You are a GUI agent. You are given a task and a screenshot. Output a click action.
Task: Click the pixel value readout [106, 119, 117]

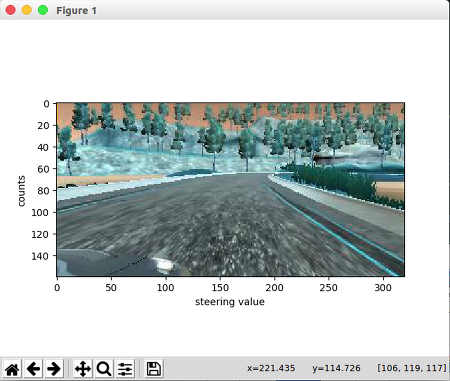pos(412,368)
